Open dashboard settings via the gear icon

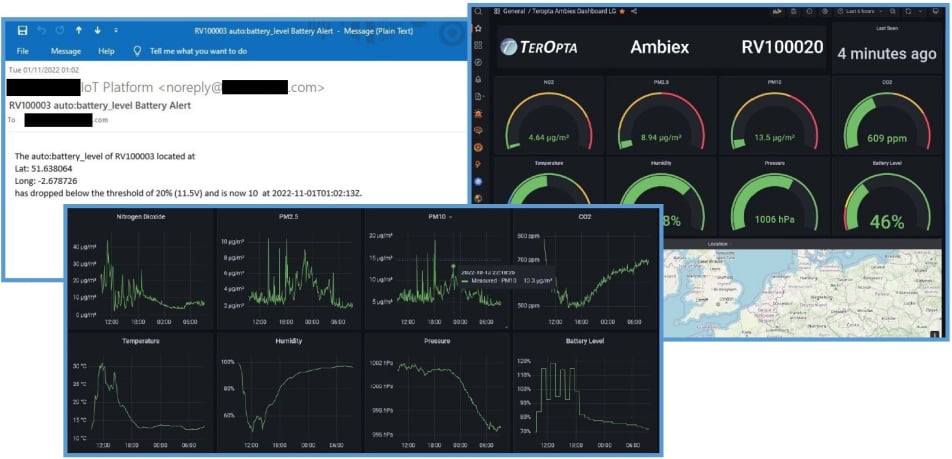[x=824, y=12]
